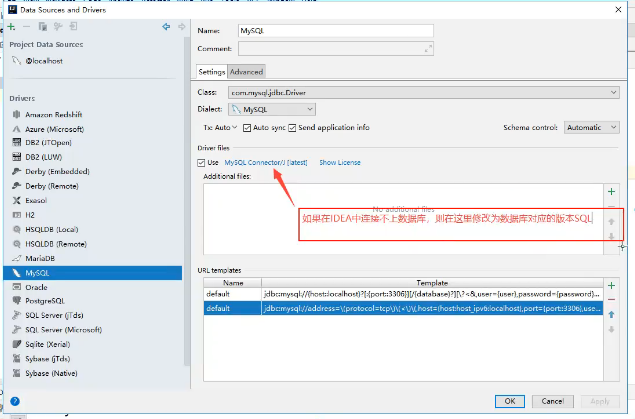Select the SQL Server (jTds) driver

pyautogui.click(x=54, y=315)
